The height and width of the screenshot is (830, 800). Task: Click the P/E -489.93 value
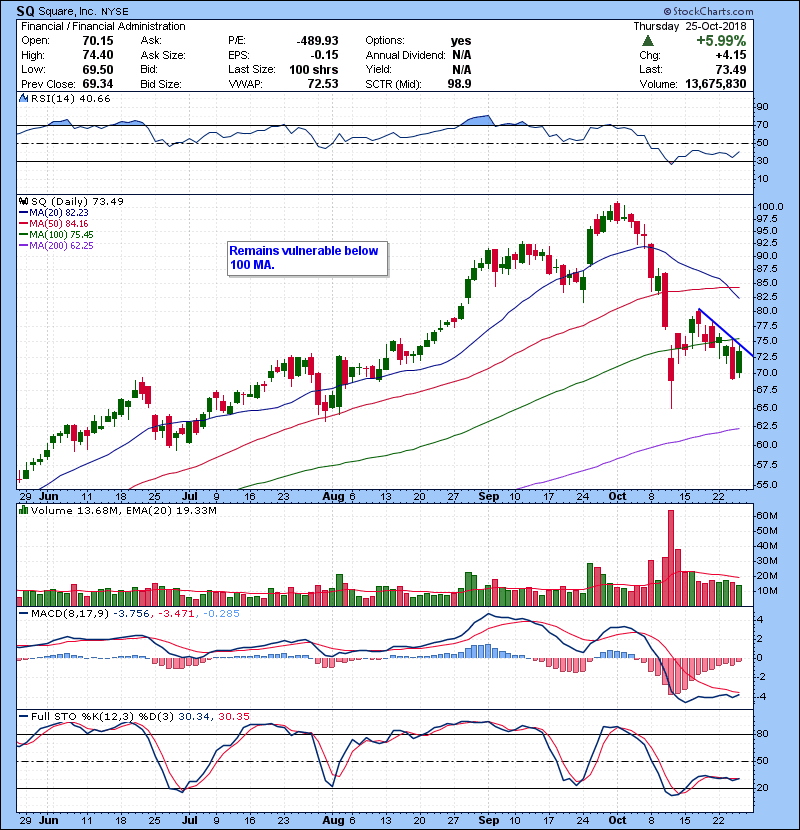[317, 41]
